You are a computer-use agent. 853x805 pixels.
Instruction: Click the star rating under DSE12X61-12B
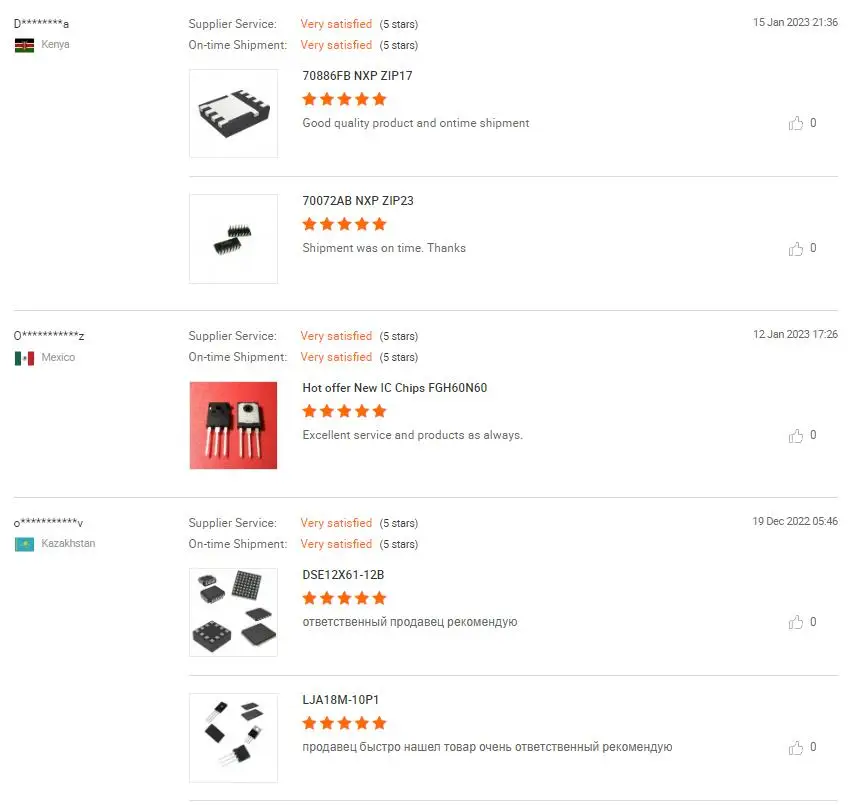(344, 598)
